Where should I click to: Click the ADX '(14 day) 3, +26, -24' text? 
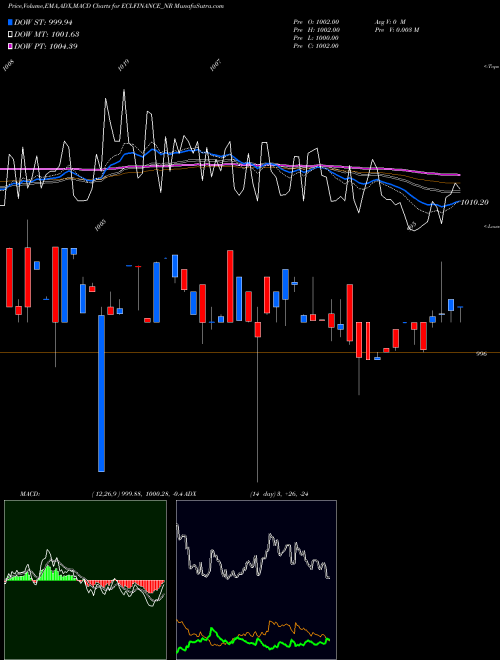pos(279,494)
